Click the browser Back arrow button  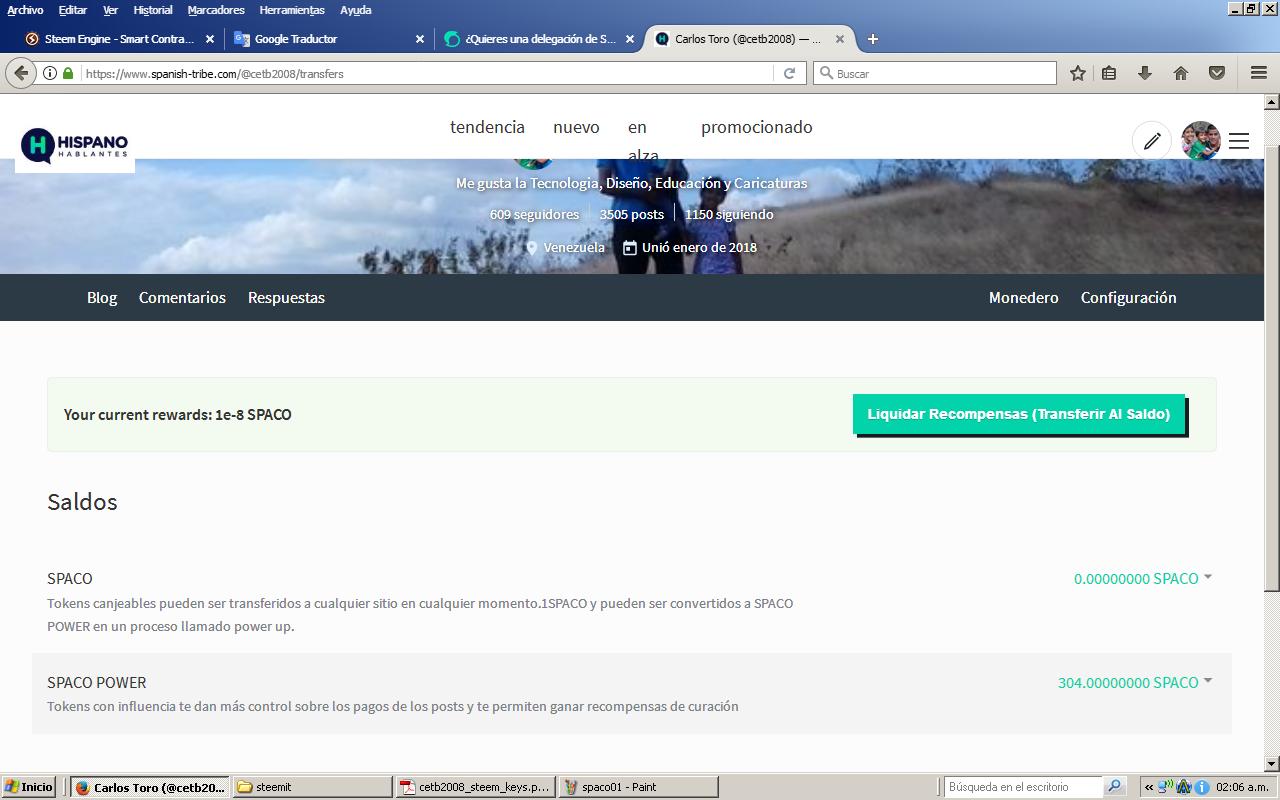(x=21, y=73)
